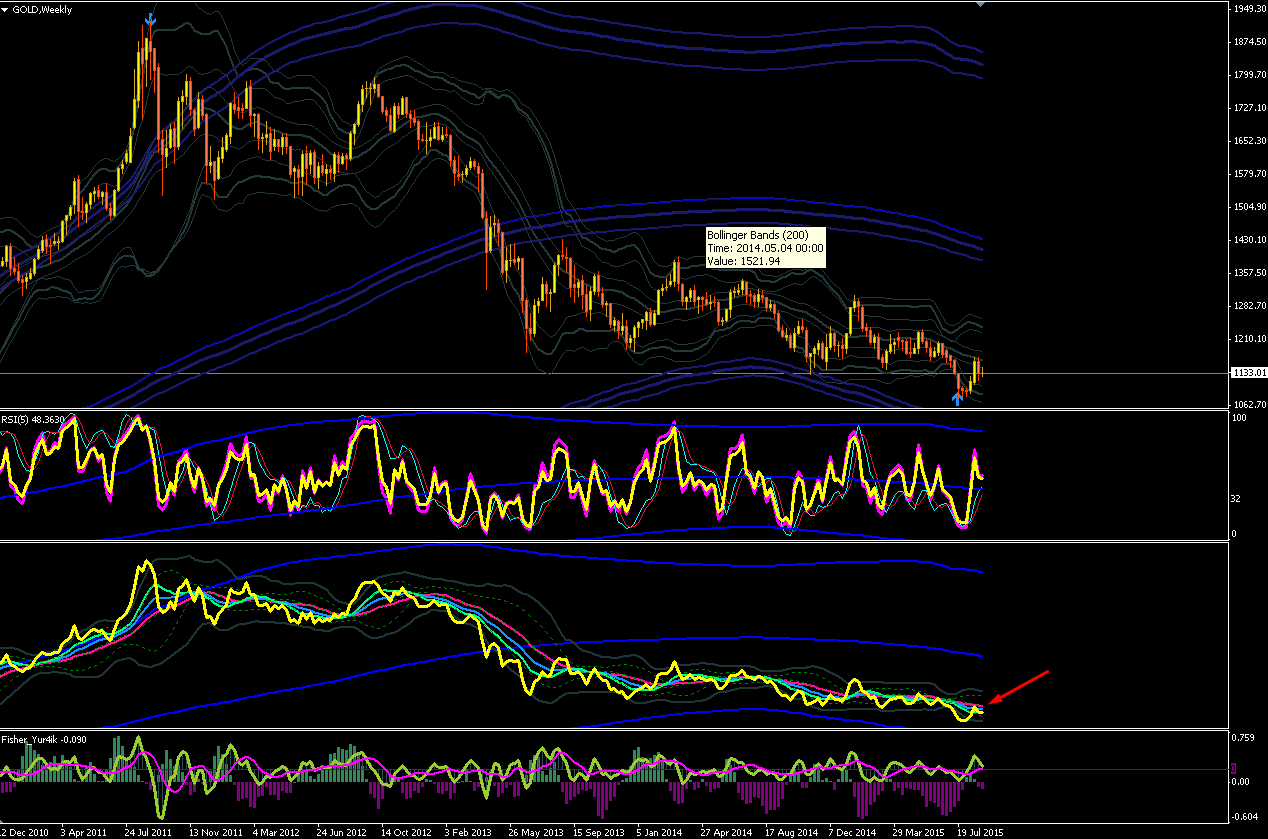The height and width of the screenshot is (839, 1268).
Task: Click the 1949.30 price scale label
Action: click(x=1248, y=9)
